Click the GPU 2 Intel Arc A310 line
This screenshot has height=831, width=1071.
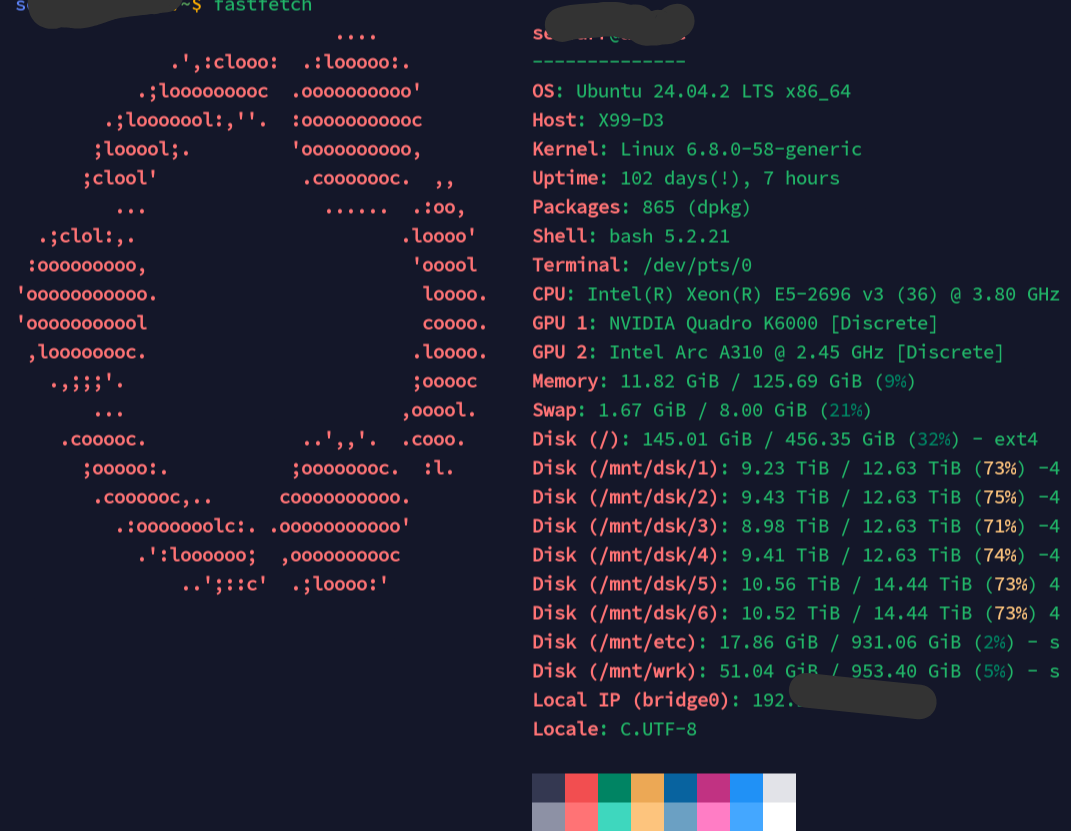point(768,352)
